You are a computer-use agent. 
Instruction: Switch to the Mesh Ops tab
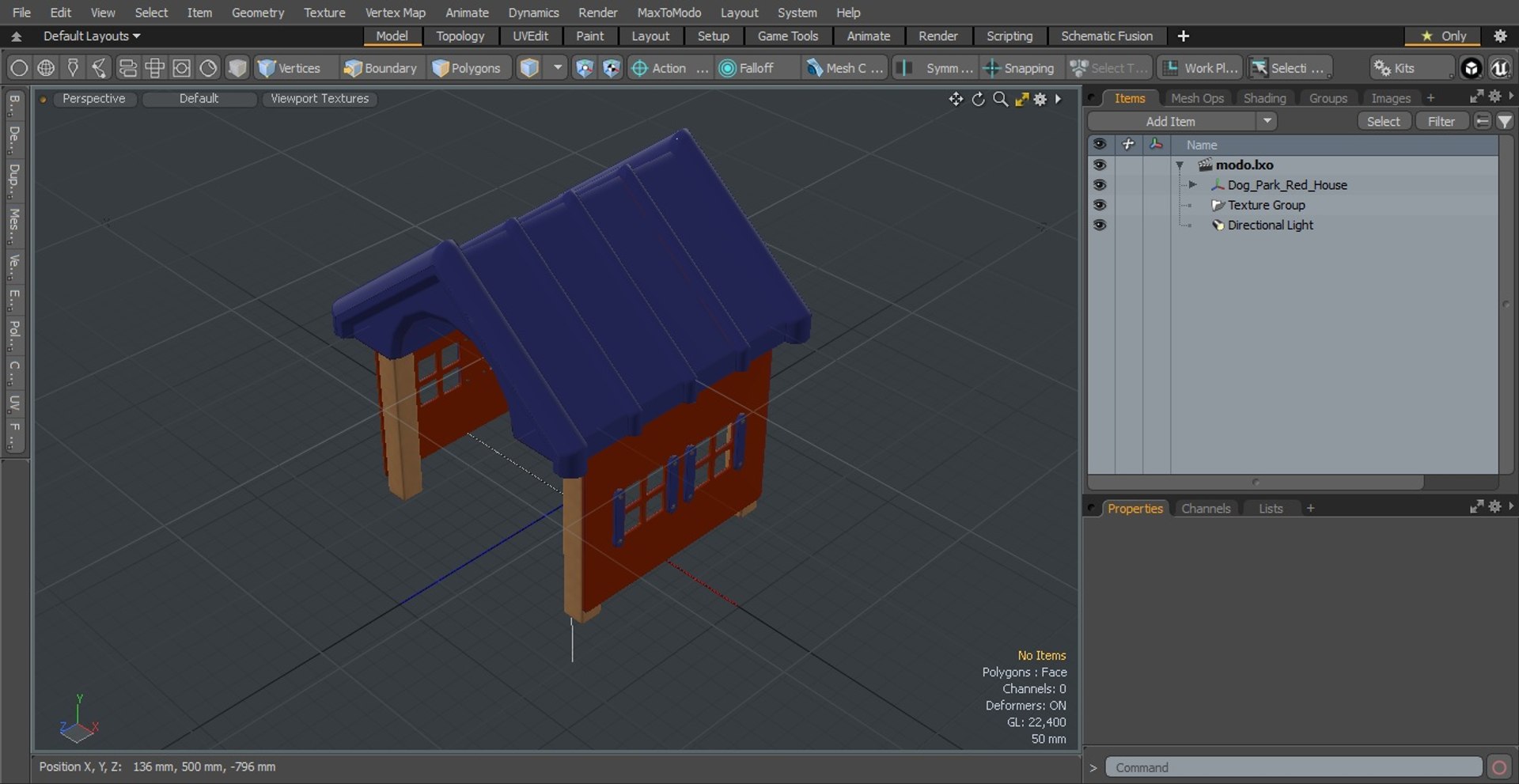pos(1197,98)
